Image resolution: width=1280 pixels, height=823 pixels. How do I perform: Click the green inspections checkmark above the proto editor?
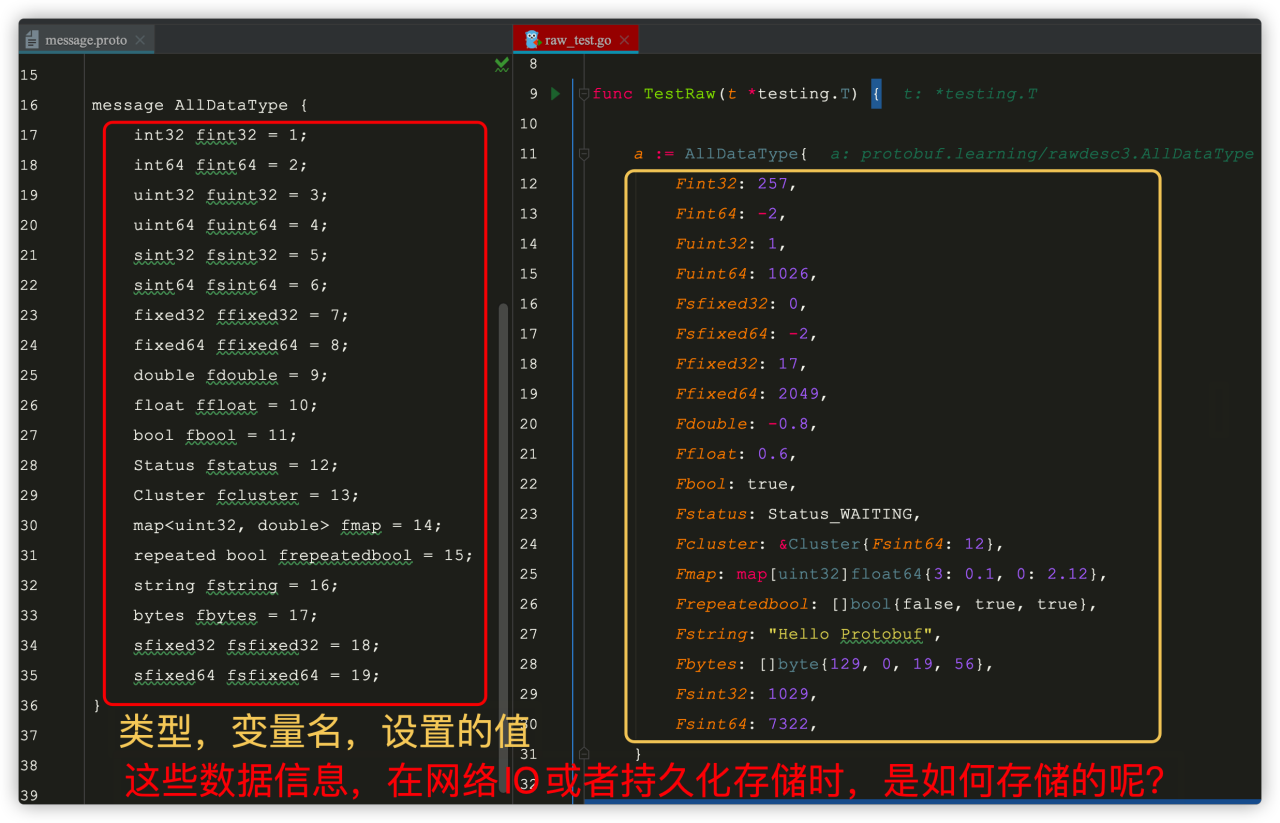click(501, 64)
